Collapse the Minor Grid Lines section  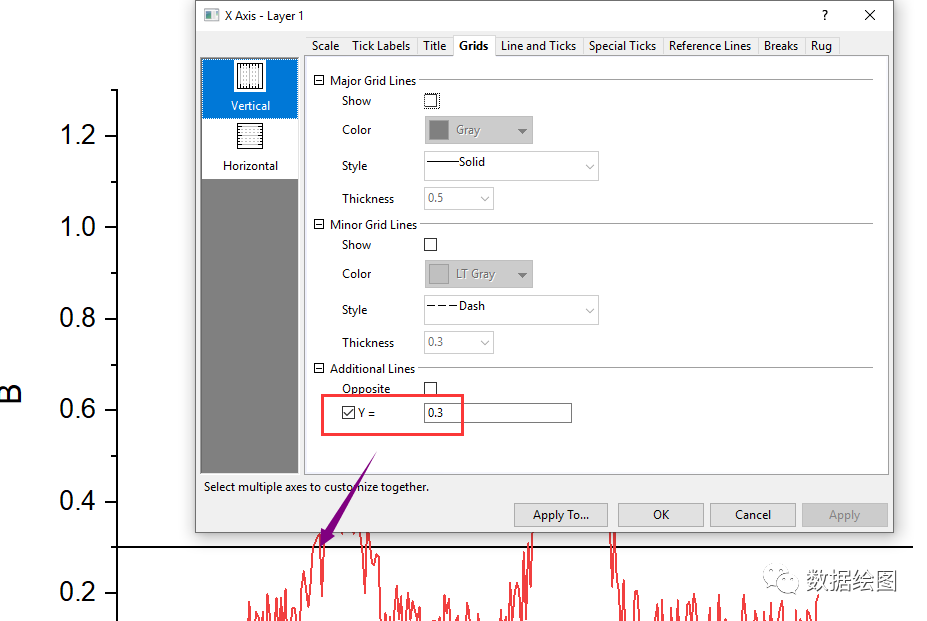(x=319, y=224)
